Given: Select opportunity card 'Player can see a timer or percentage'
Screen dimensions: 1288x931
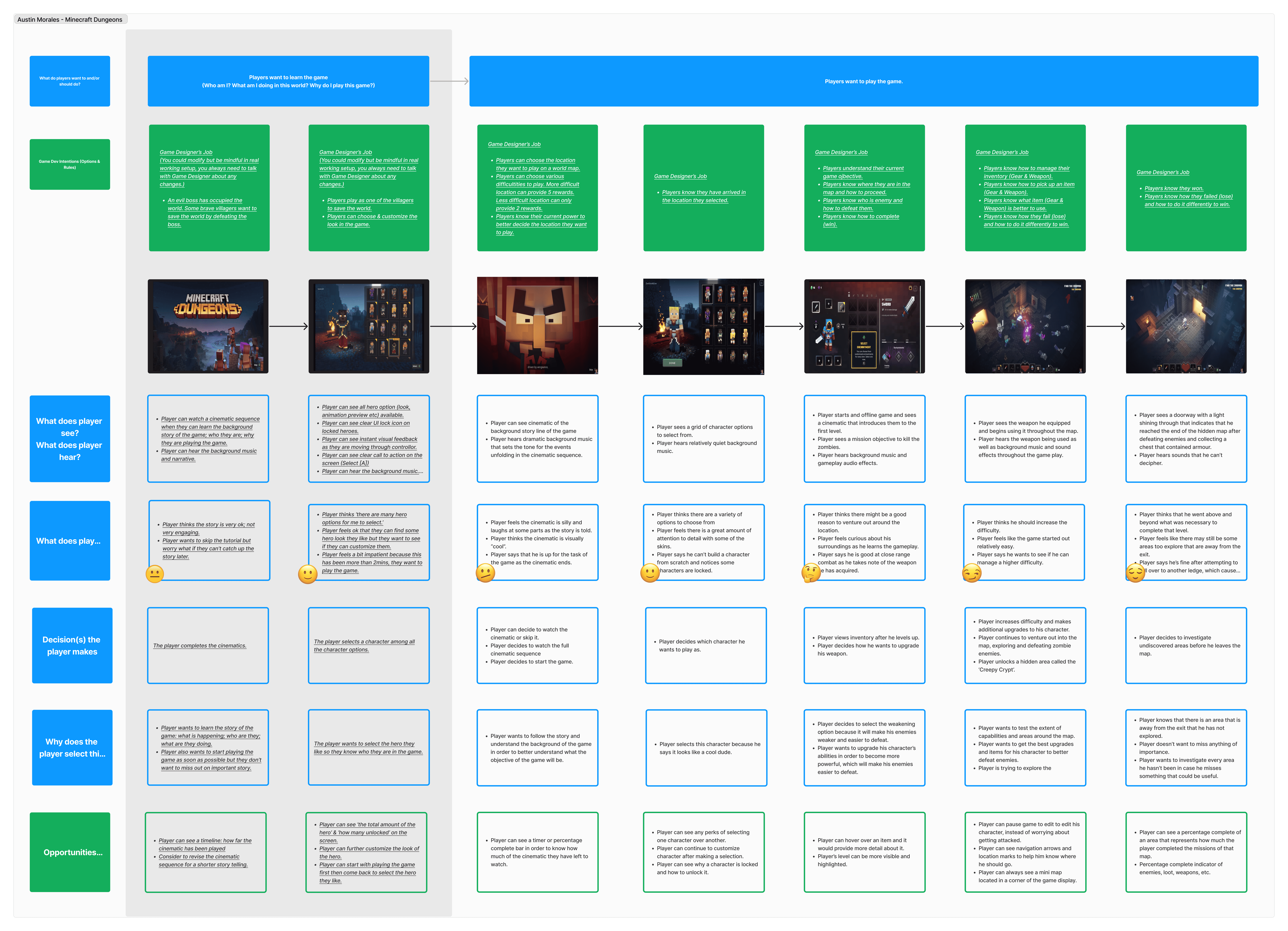Looking at the screenshot, I should [537, 852].
